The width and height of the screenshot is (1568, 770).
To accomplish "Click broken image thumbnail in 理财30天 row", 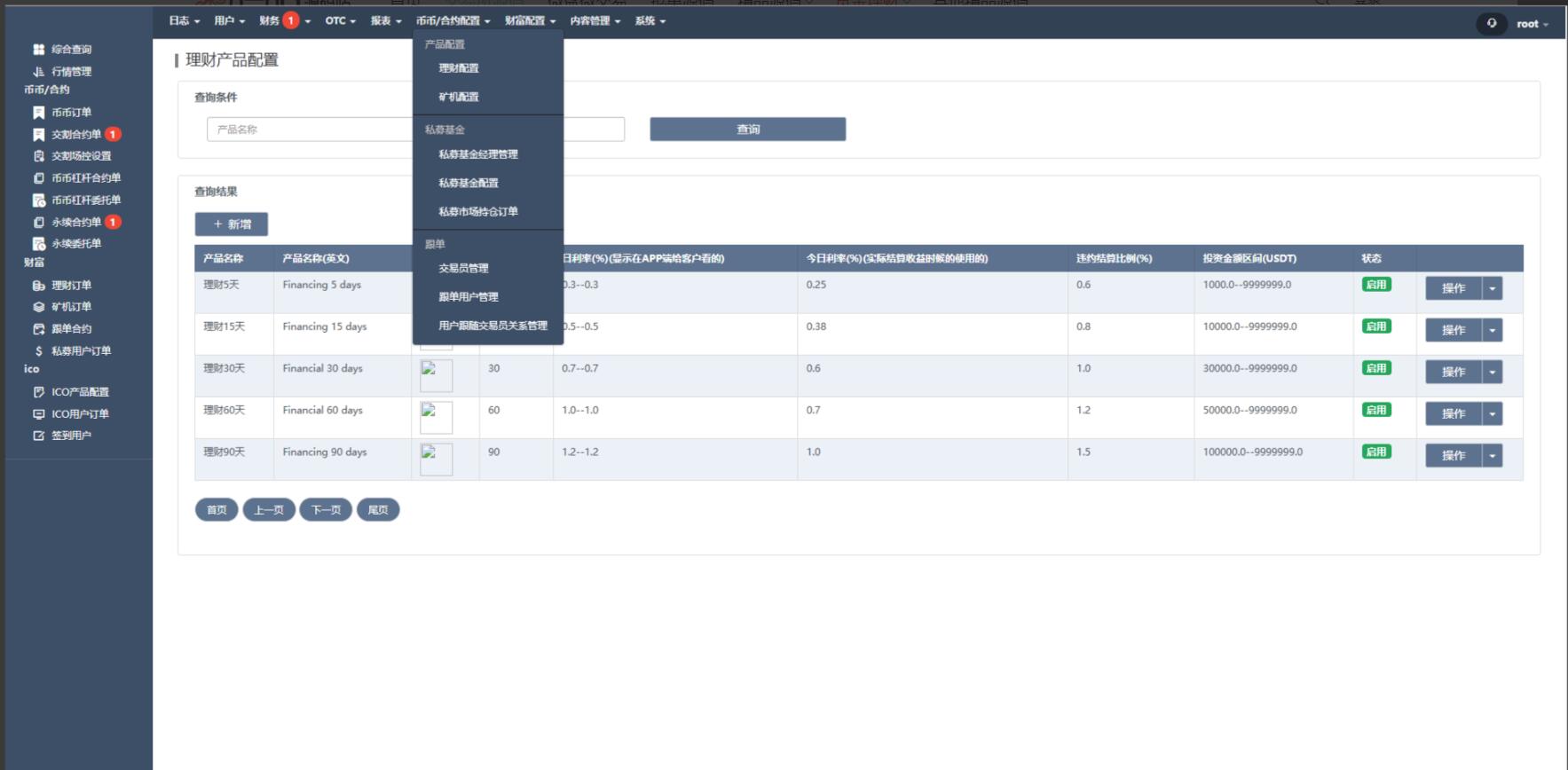I will tap(436, 375).
